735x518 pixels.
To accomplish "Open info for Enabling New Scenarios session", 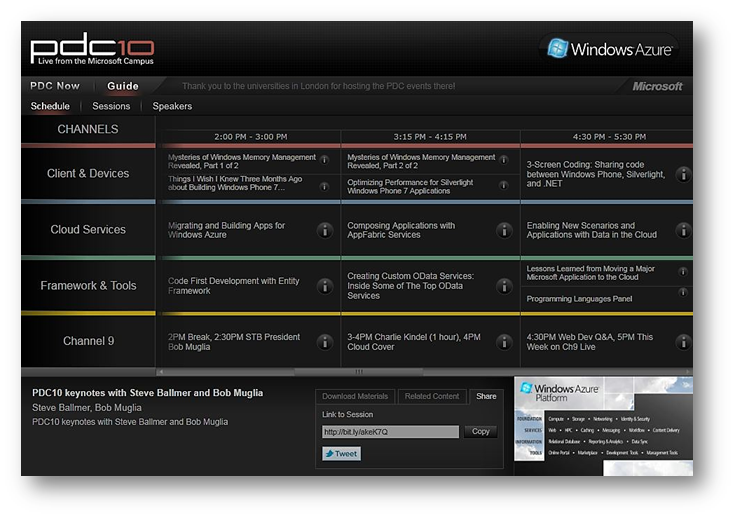I will (x=683, y=230).
